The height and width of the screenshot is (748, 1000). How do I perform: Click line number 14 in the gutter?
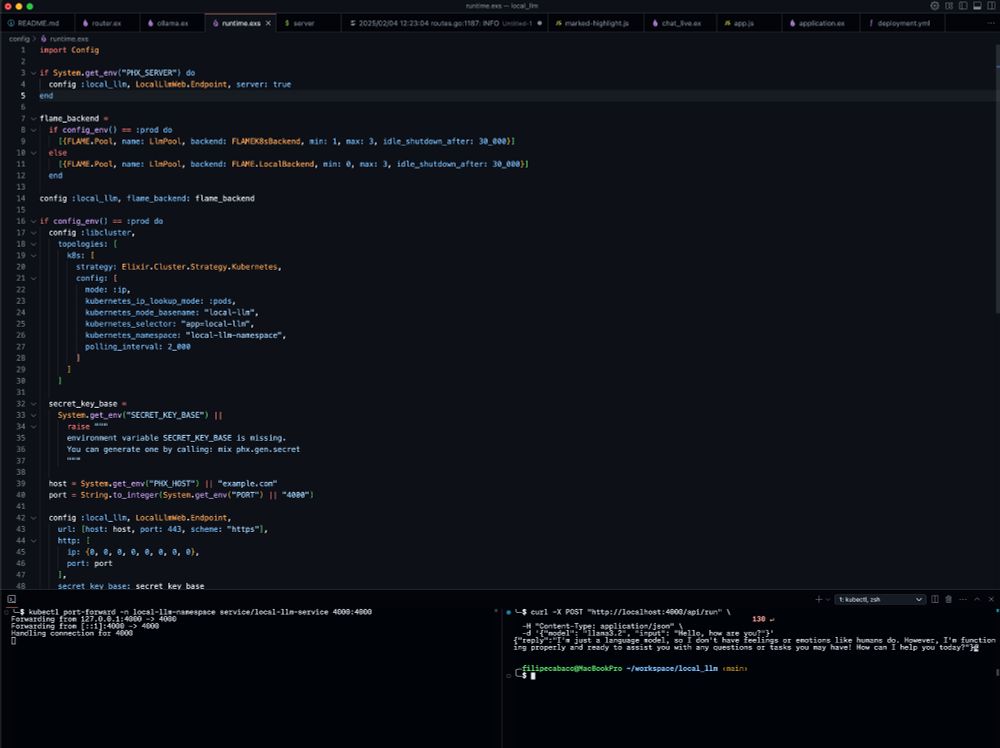click(x=20, y=198)
